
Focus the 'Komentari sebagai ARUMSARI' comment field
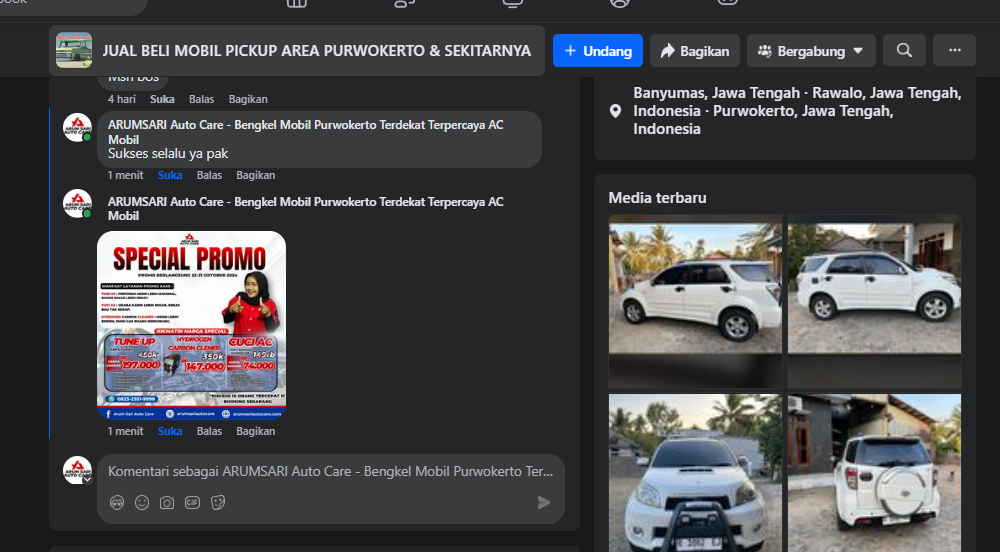(330, 471)
